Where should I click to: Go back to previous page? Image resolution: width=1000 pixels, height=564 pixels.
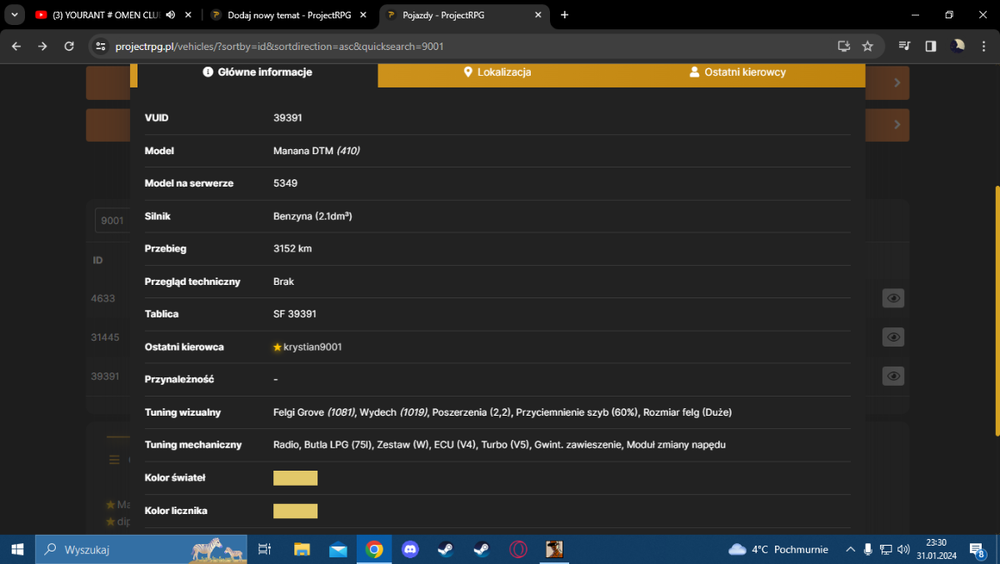coord(17,46)
